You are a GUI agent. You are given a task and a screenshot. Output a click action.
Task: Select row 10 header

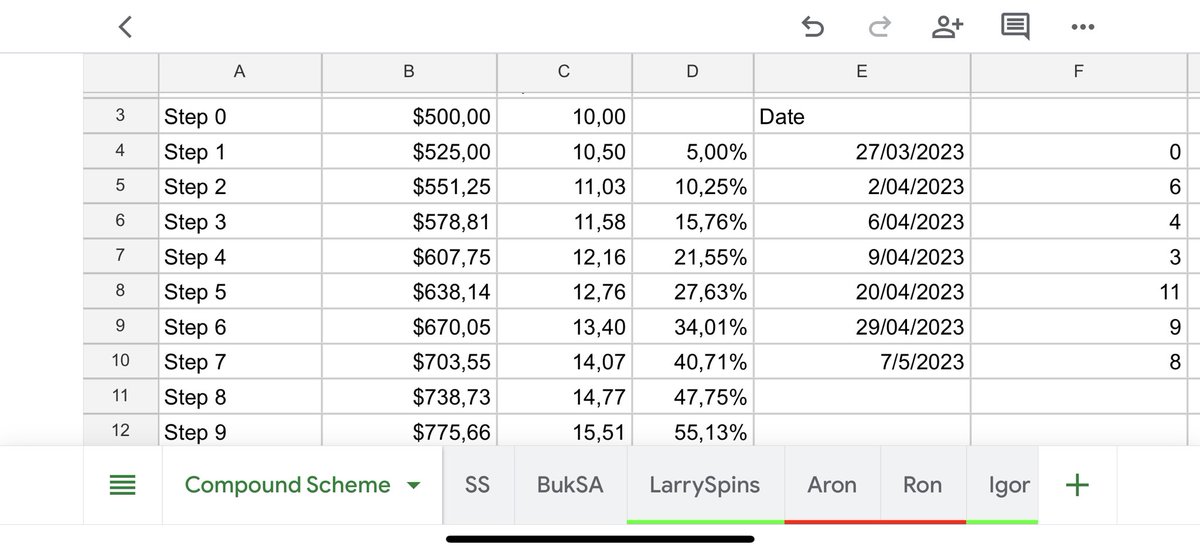(x=120, y=361)
